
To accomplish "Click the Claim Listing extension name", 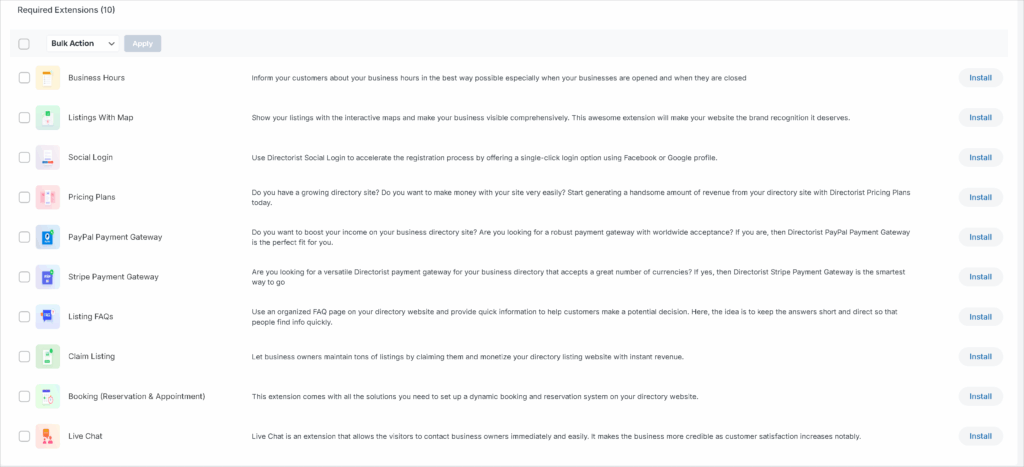I will click(x=91, y=357).
